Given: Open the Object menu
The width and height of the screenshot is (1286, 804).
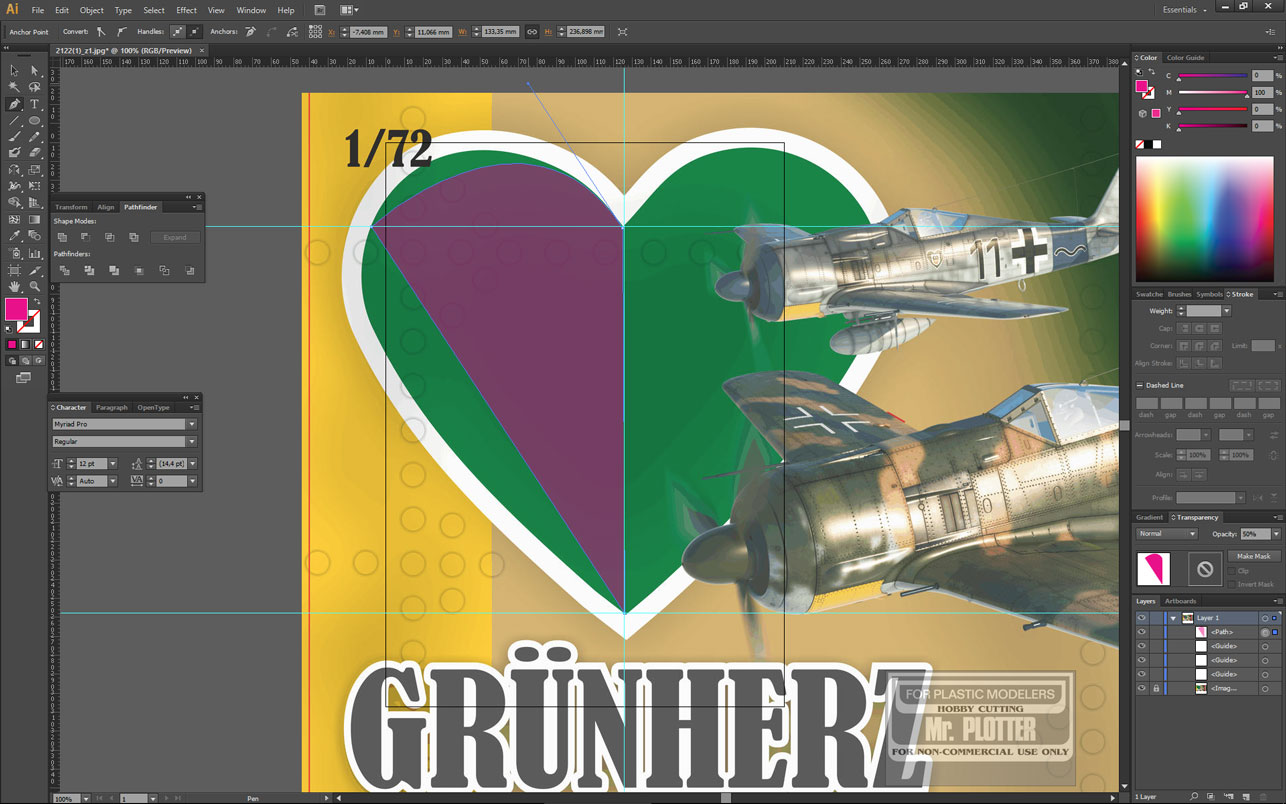Looking at the screenshot, I should click(x=92, y=10).
